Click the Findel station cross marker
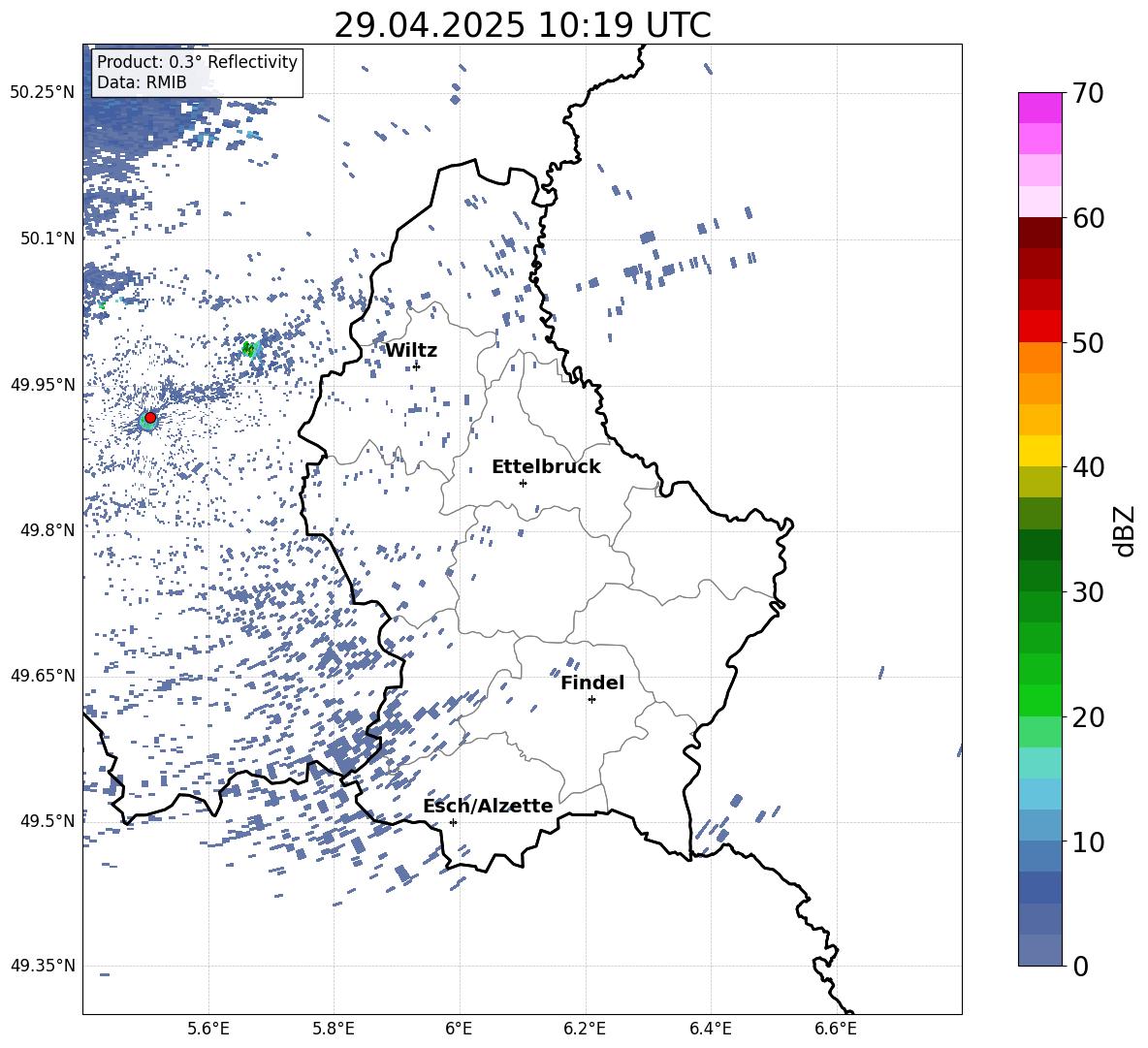1148x1048 pixels. click(x=591, y=700)
